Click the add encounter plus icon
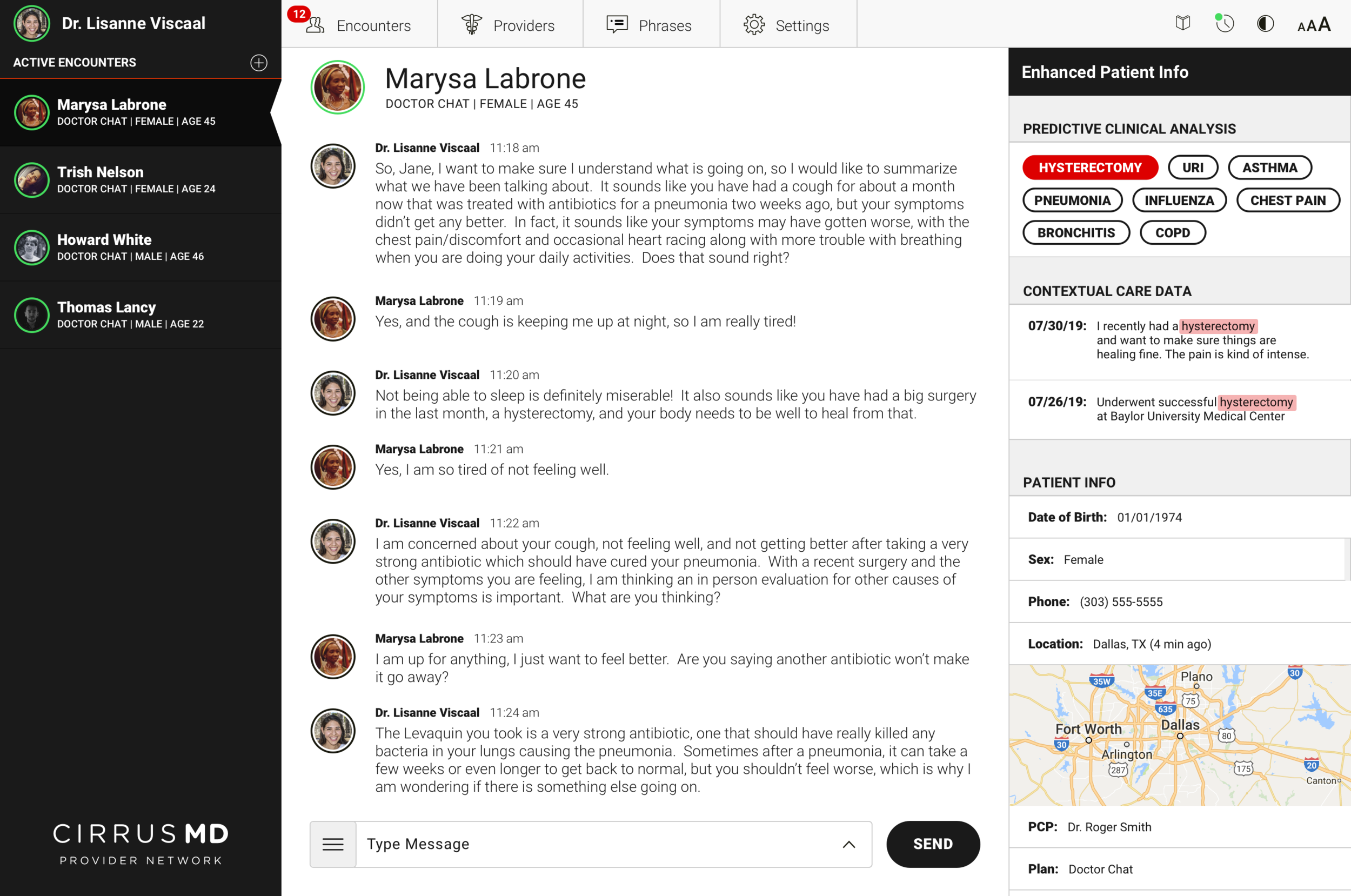This screenshot has height=896, width=1351. coord(259,62)
